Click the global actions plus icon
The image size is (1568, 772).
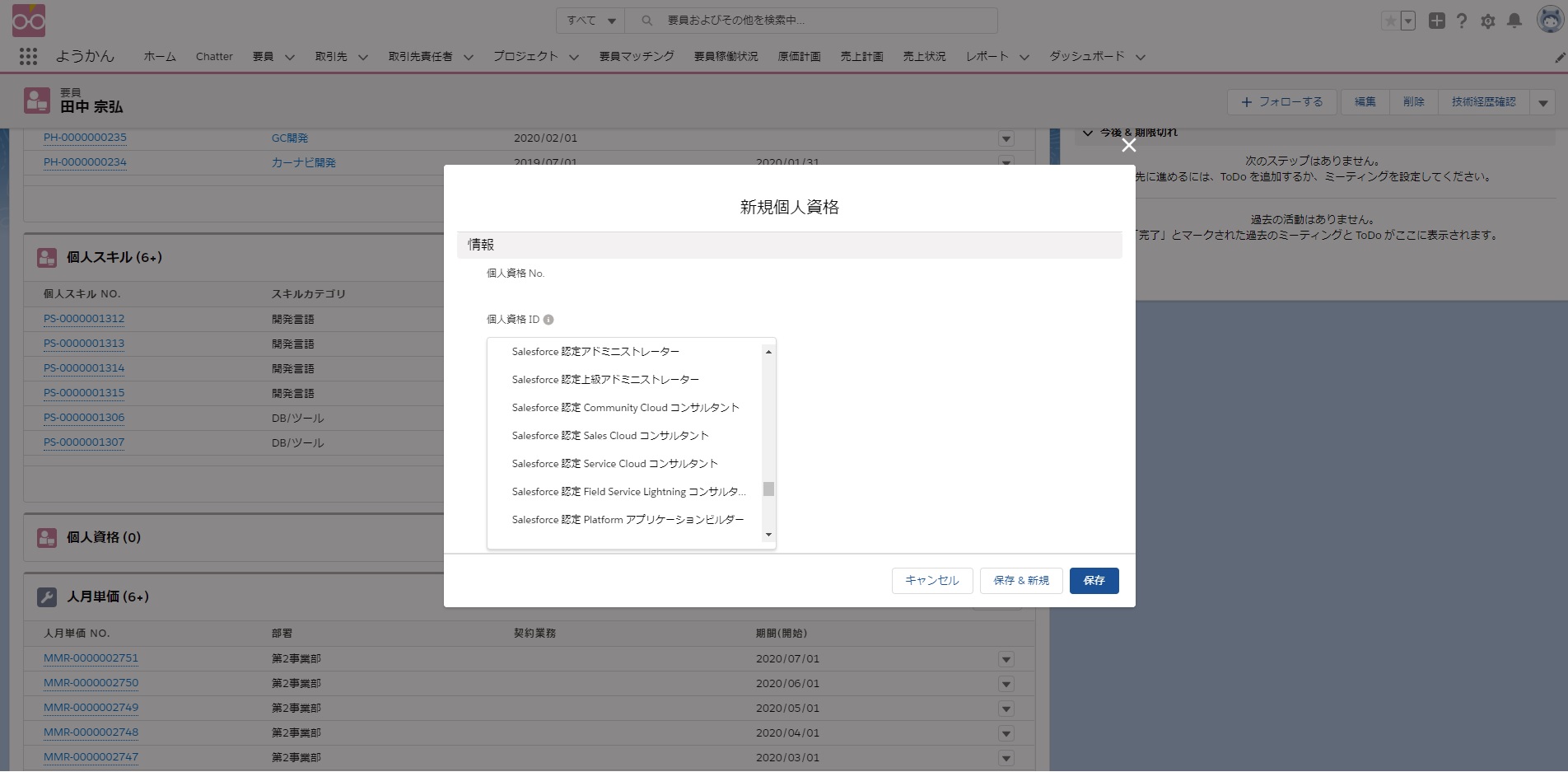coord(1437,21)
